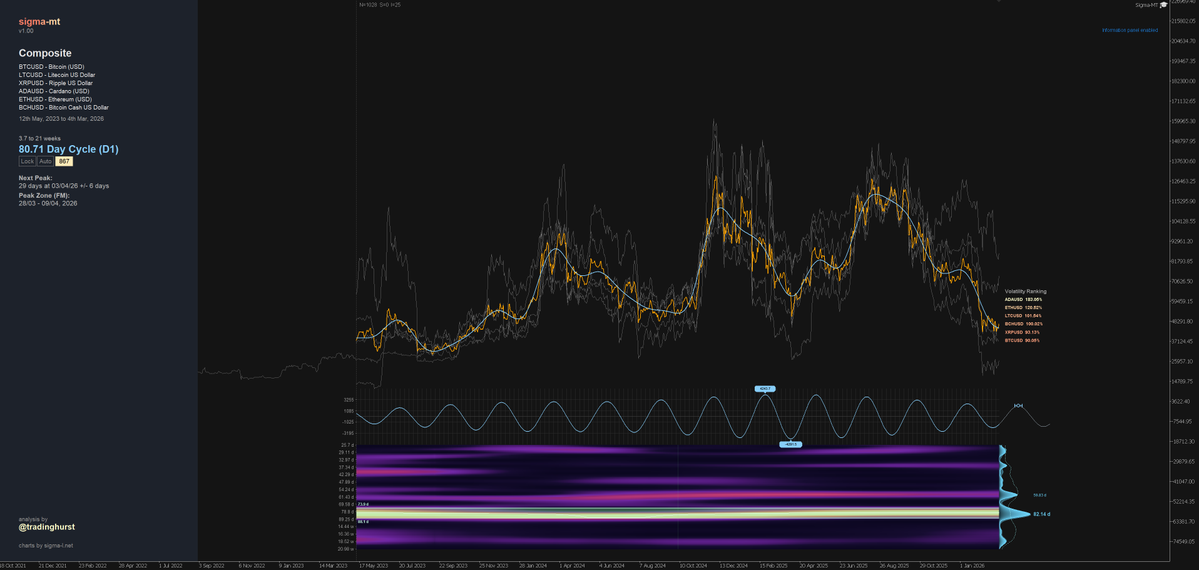
Task: Click the "Volatility Ranking" heading
Action: point(1025,292)
